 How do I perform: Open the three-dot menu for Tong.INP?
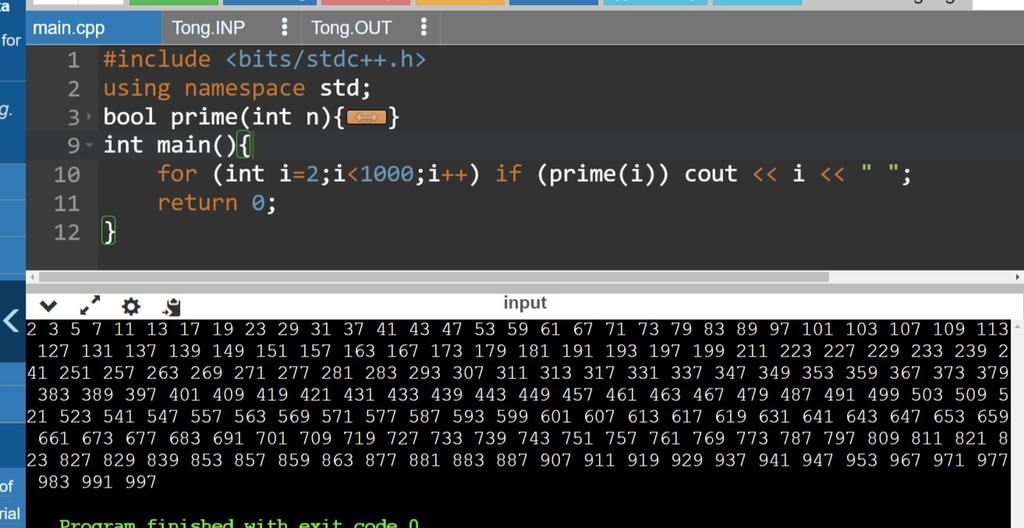(284, 27)
